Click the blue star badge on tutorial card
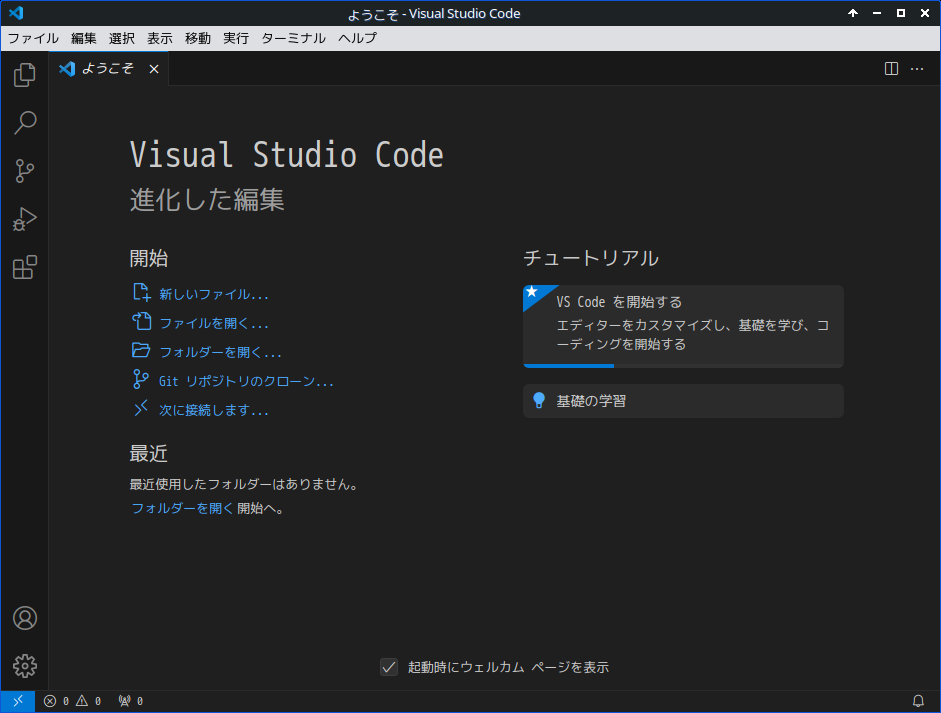This screenshot has width=941, height=713. point(534,293)
